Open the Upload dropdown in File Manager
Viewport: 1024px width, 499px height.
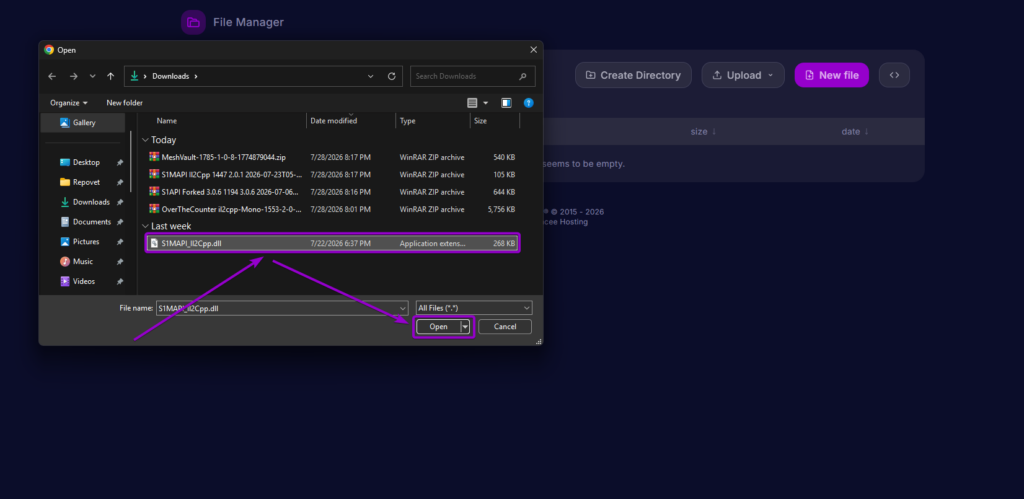pos(743,75)
